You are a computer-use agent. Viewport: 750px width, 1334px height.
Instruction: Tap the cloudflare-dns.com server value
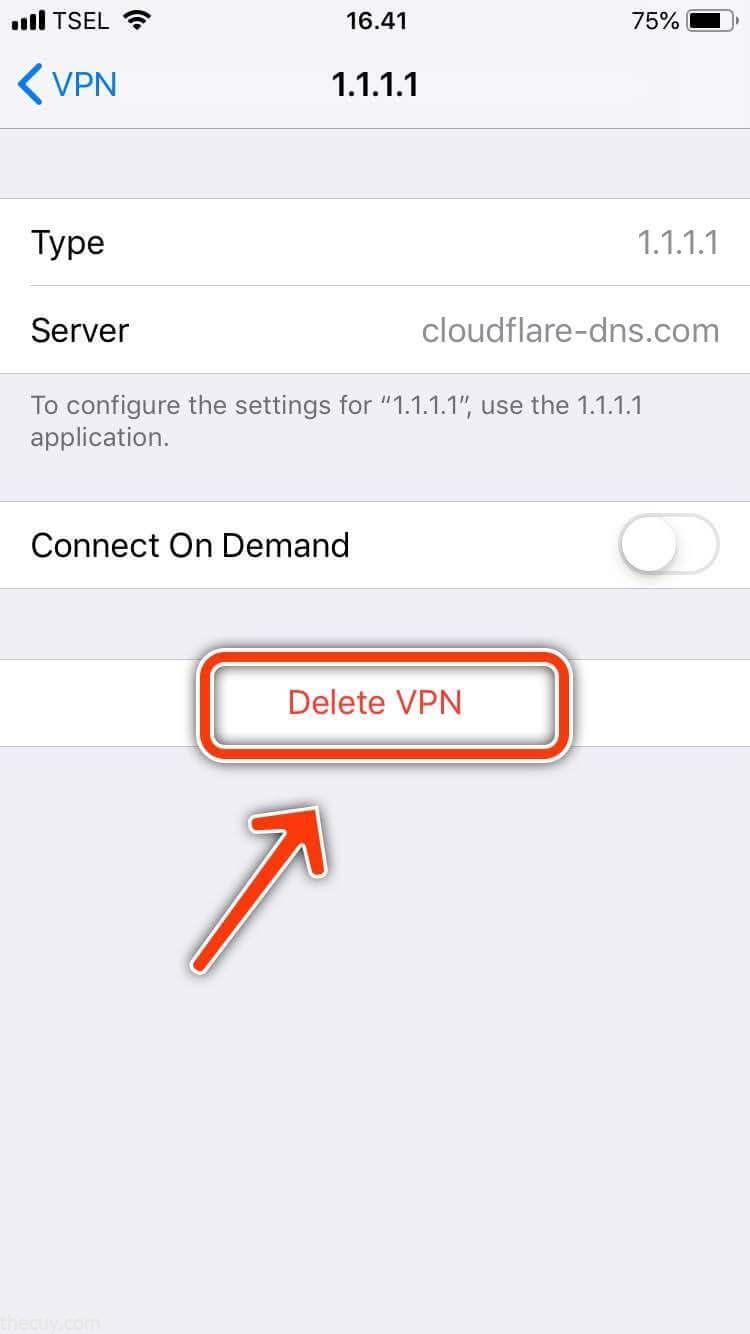tap(570, 330)
